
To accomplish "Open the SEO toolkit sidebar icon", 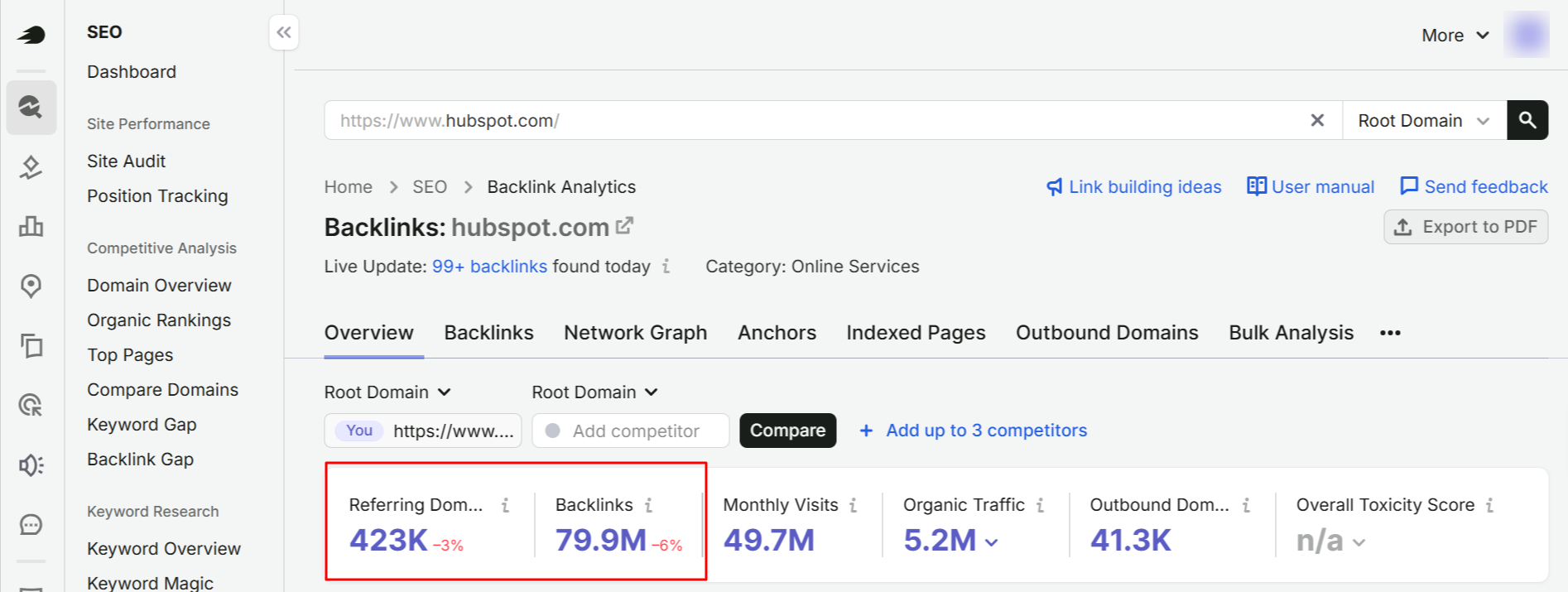I will pyautogui.click(x=31, y=108).
